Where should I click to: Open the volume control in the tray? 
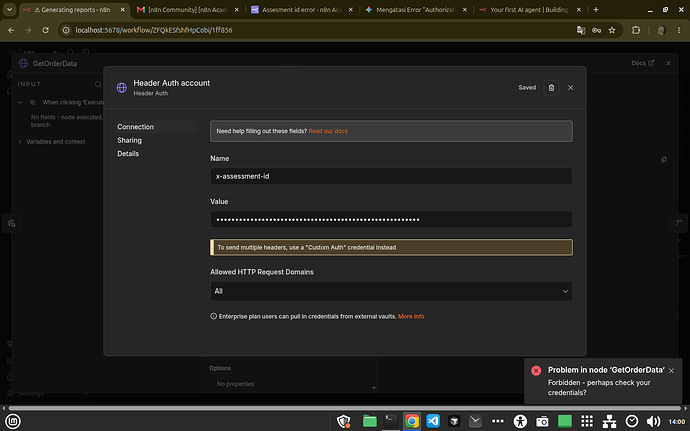(x=653, y=421)
